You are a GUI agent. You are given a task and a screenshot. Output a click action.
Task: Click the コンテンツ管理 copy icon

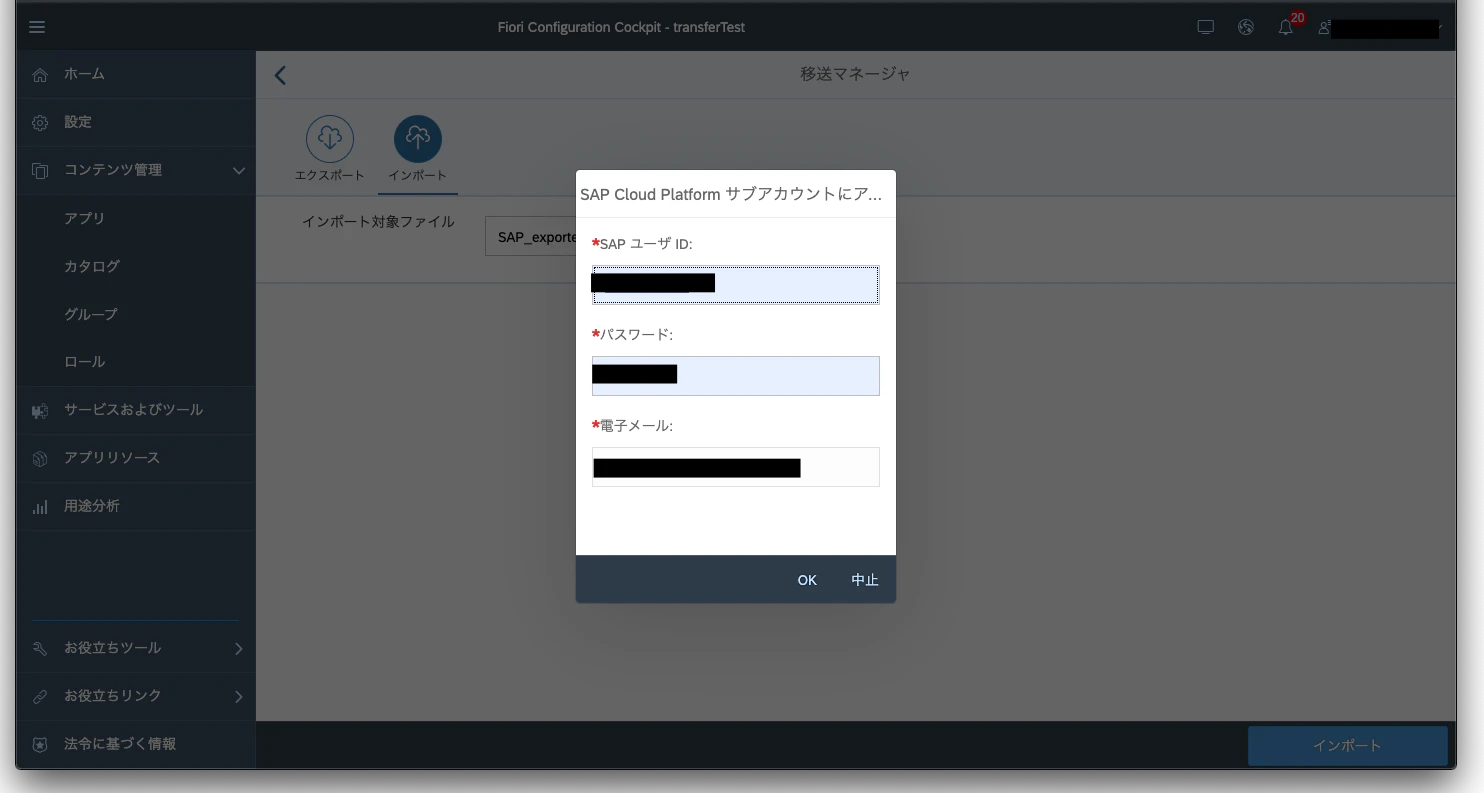(40, 171)
